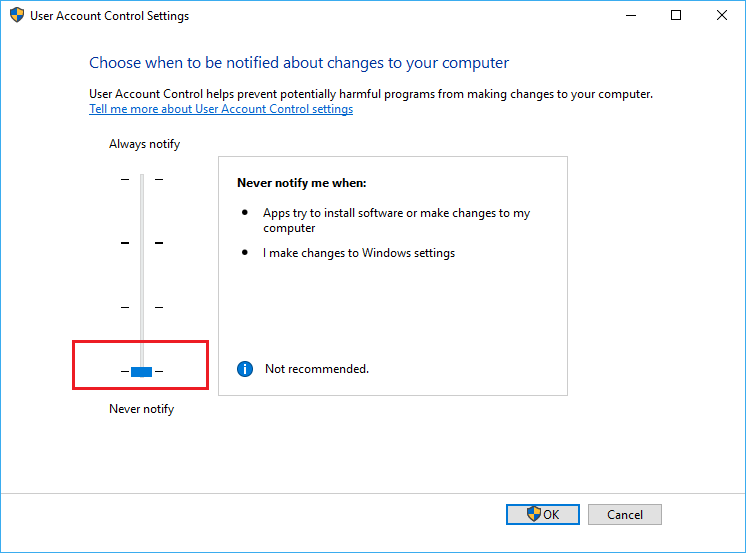Set slider to the third tick from top
Image resolution: width=746 pixels, height=553 pixels.
click(142, 307)
